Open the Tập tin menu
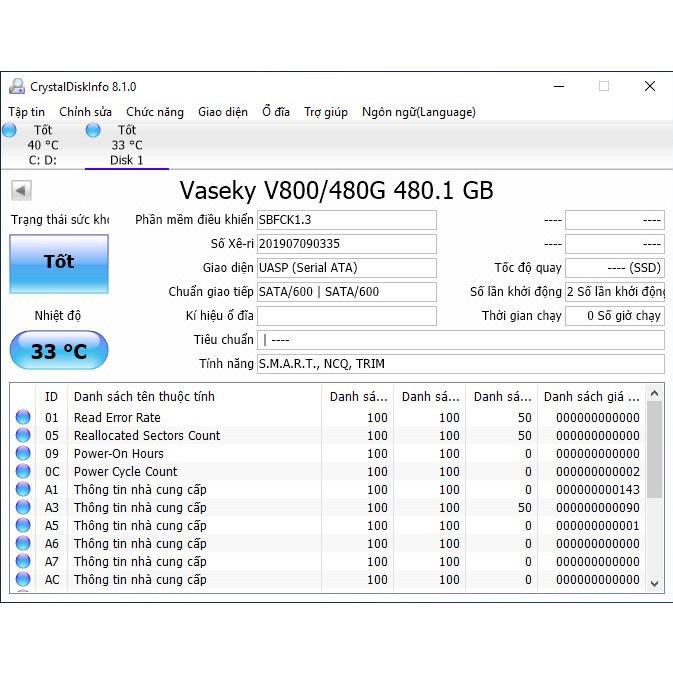Viewport: 673px width, 673px height. pos(27,112)
